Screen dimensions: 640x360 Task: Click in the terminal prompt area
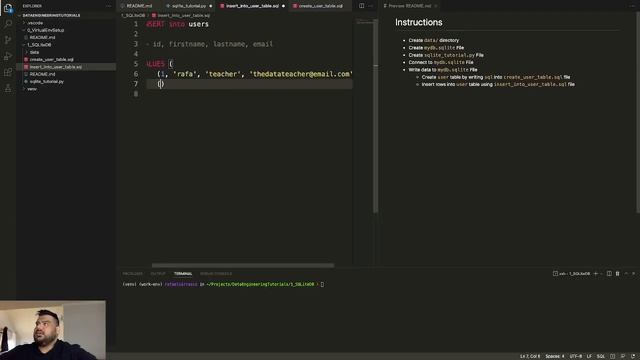322,284
